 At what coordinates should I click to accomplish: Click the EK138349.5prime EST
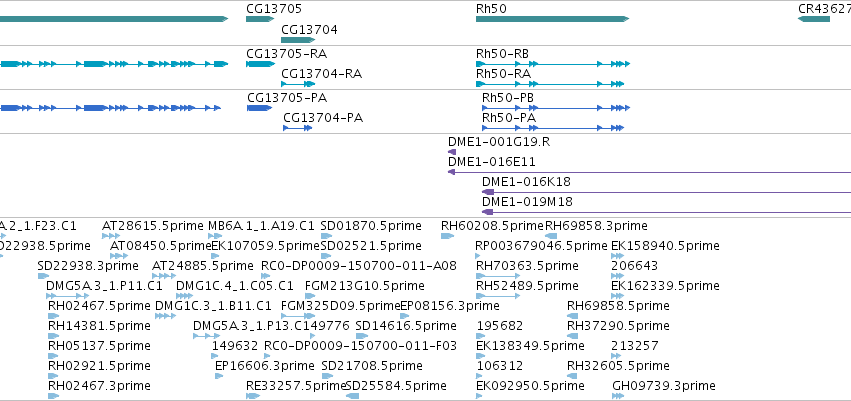pos(478,357)
